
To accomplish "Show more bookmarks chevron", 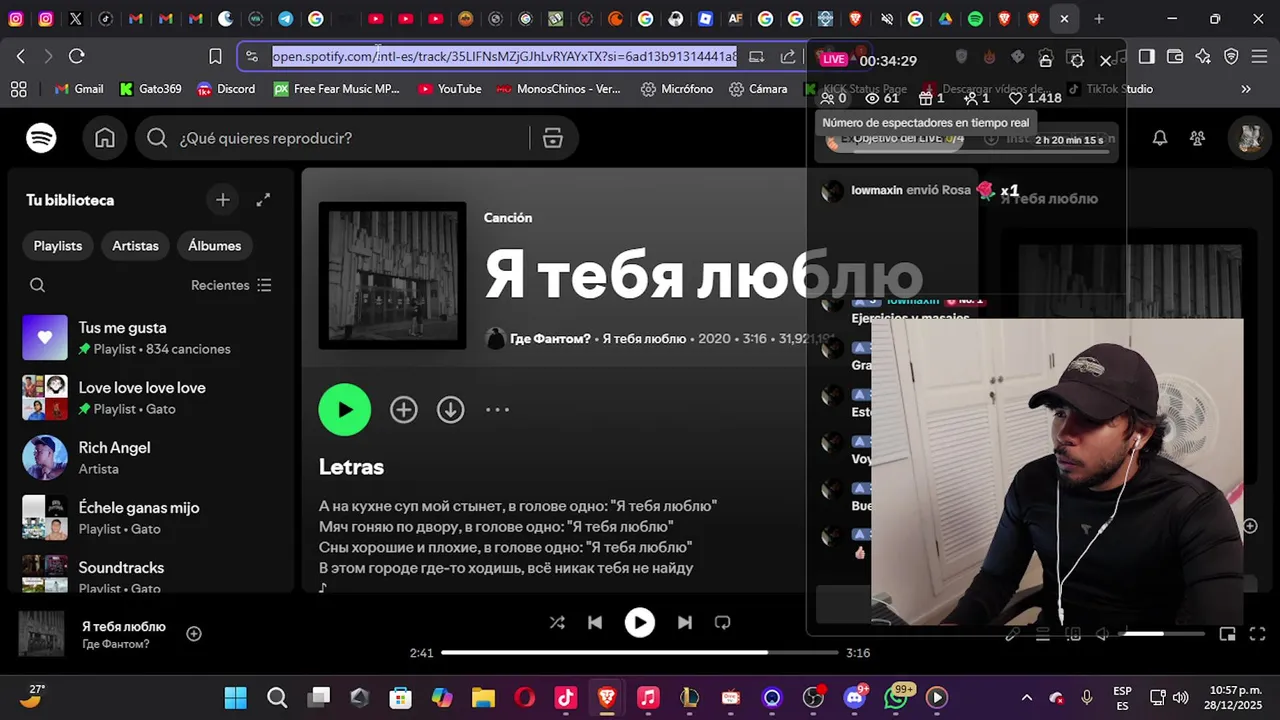I will (x=1246, y=89).
